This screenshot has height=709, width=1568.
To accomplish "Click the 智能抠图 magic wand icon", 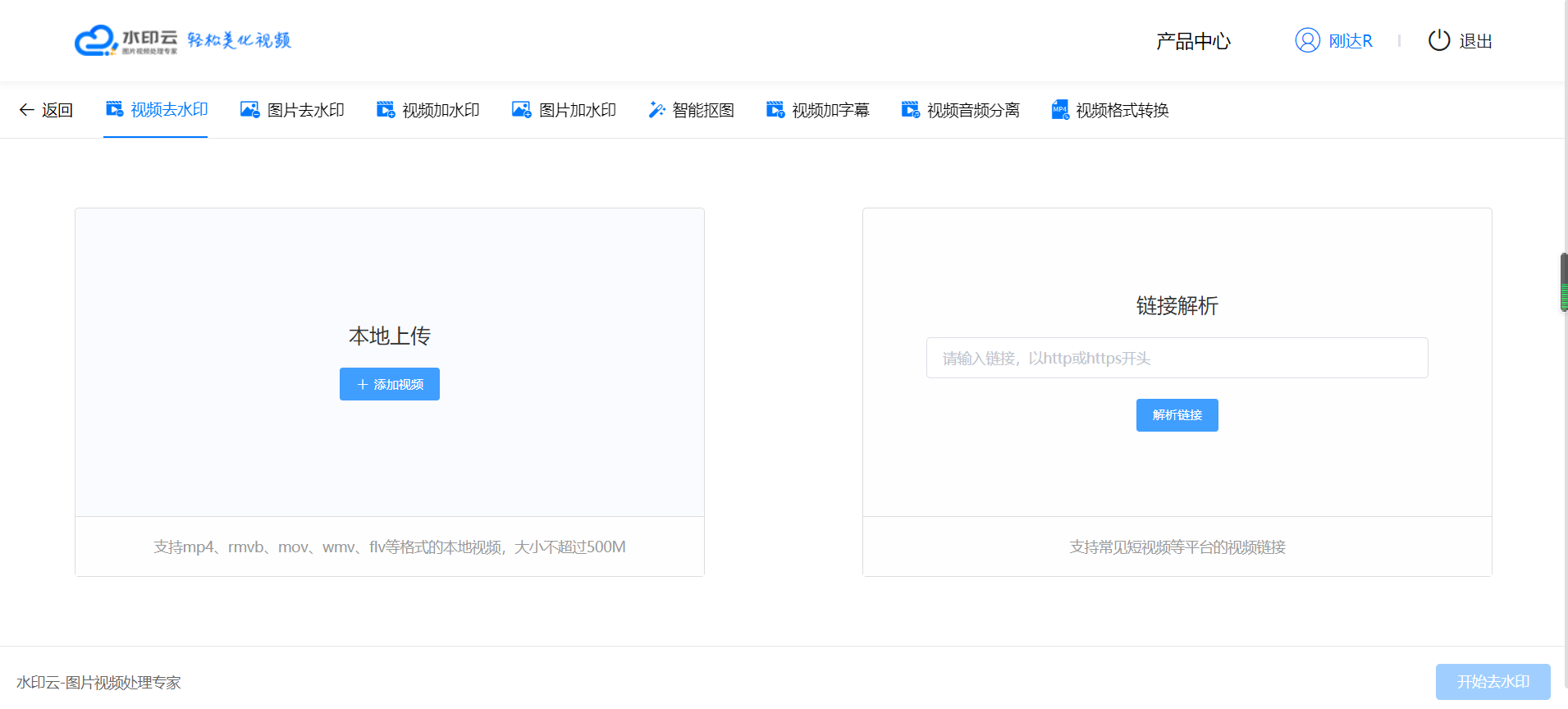I will point(656,110).
